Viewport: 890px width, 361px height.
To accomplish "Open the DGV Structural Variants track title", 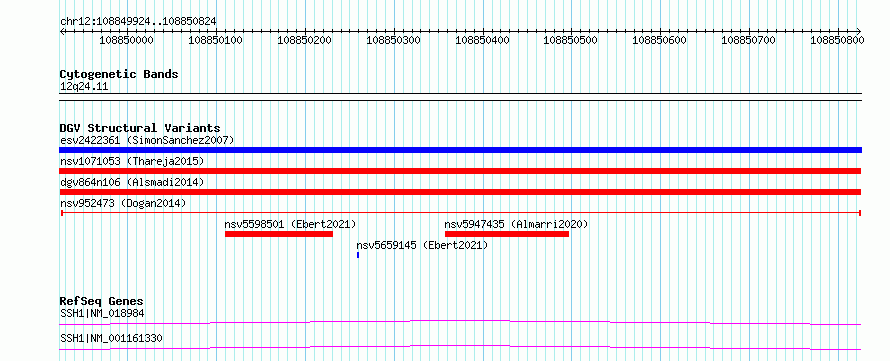I will pyautogui.click(x=140, y=128).
